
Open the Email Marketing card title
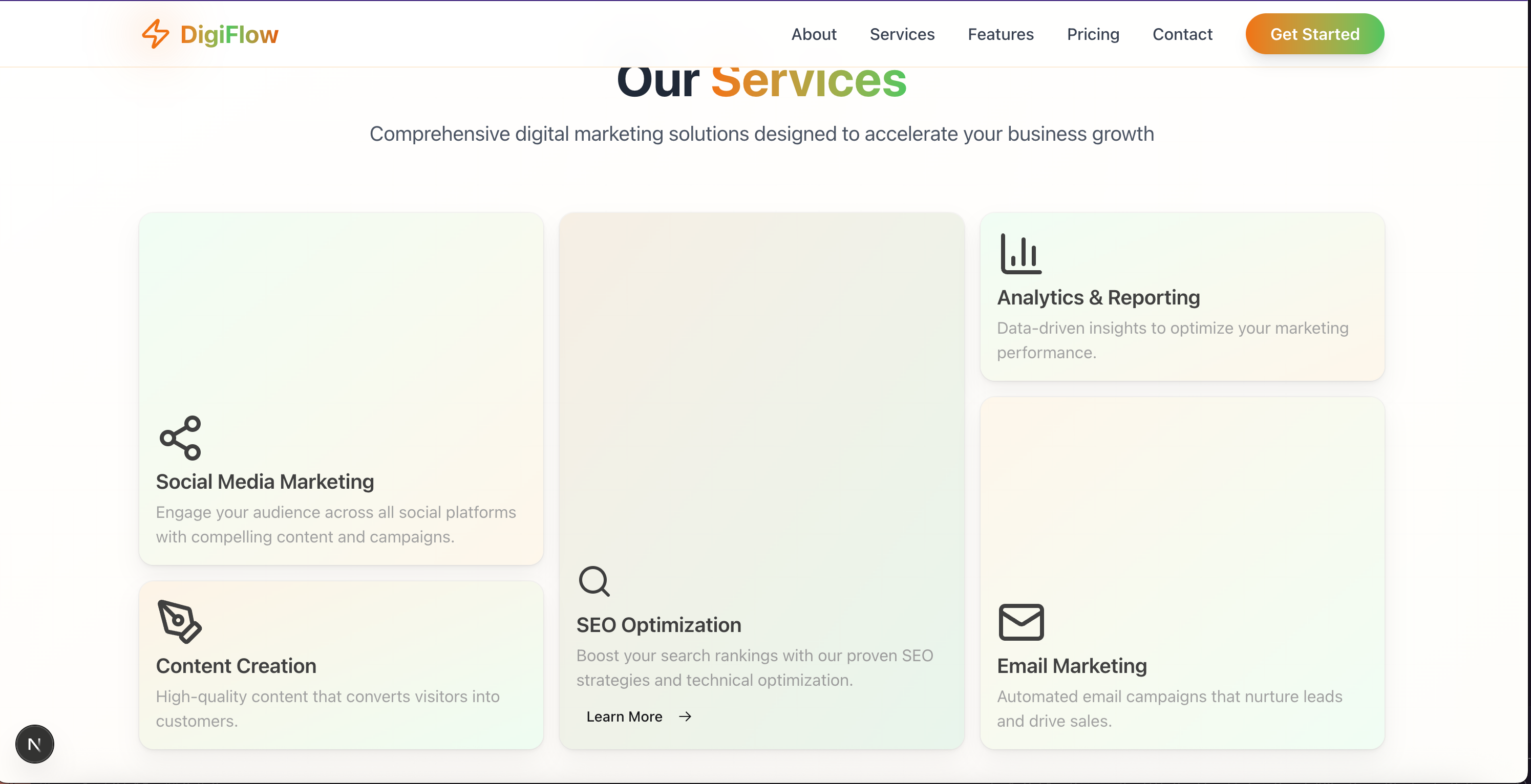point(1072,665)
